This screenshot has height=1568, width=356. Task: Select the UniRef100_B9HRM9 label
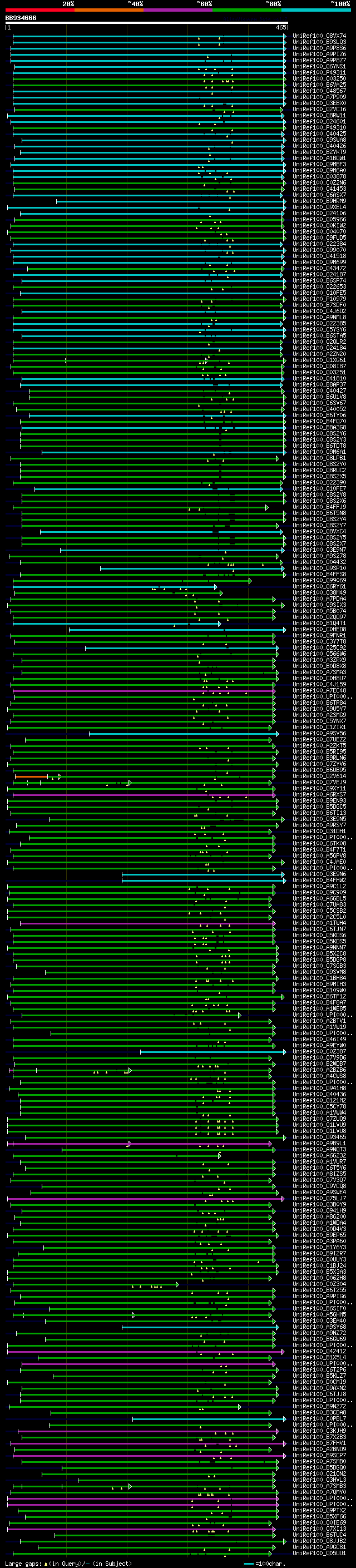(319, 201)
